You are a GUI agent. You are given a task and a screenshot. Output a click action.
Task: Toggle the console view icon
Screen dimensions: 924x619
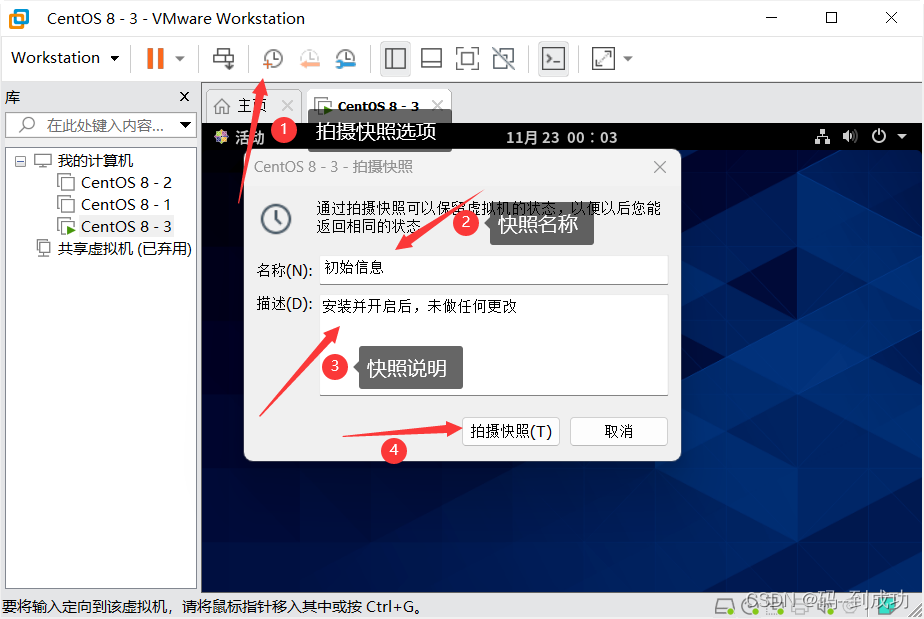click(x=553, y=58)
